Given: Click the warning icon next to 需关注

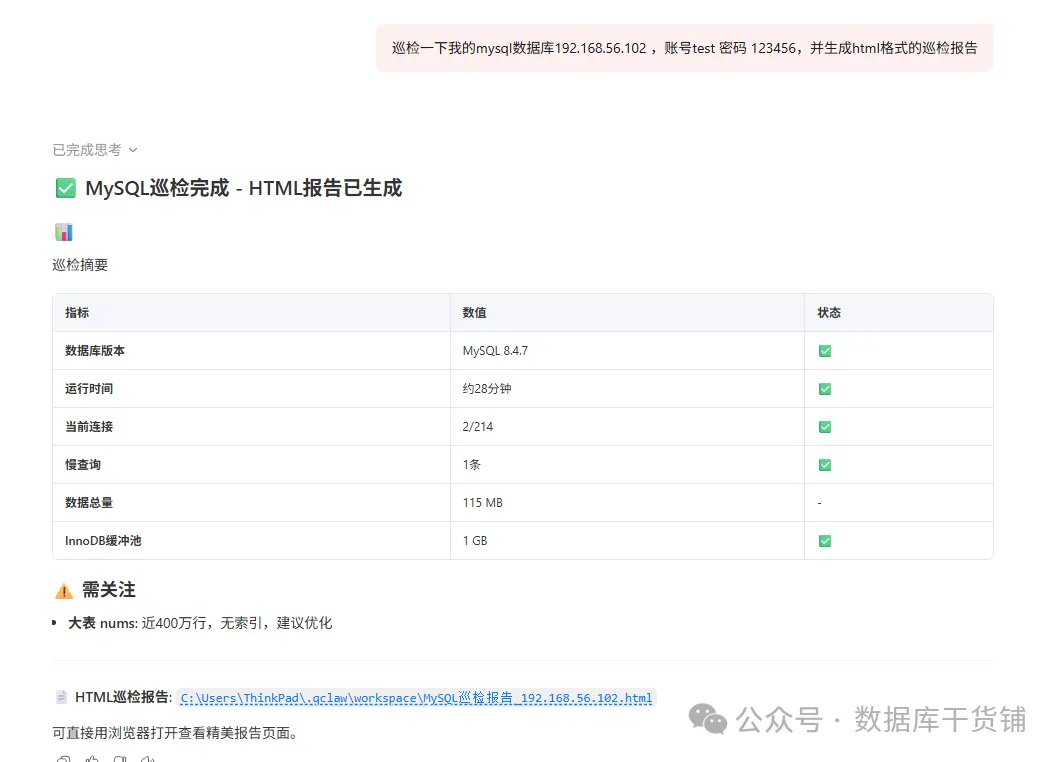Looking at the screenshot, I should pos(63,590).
